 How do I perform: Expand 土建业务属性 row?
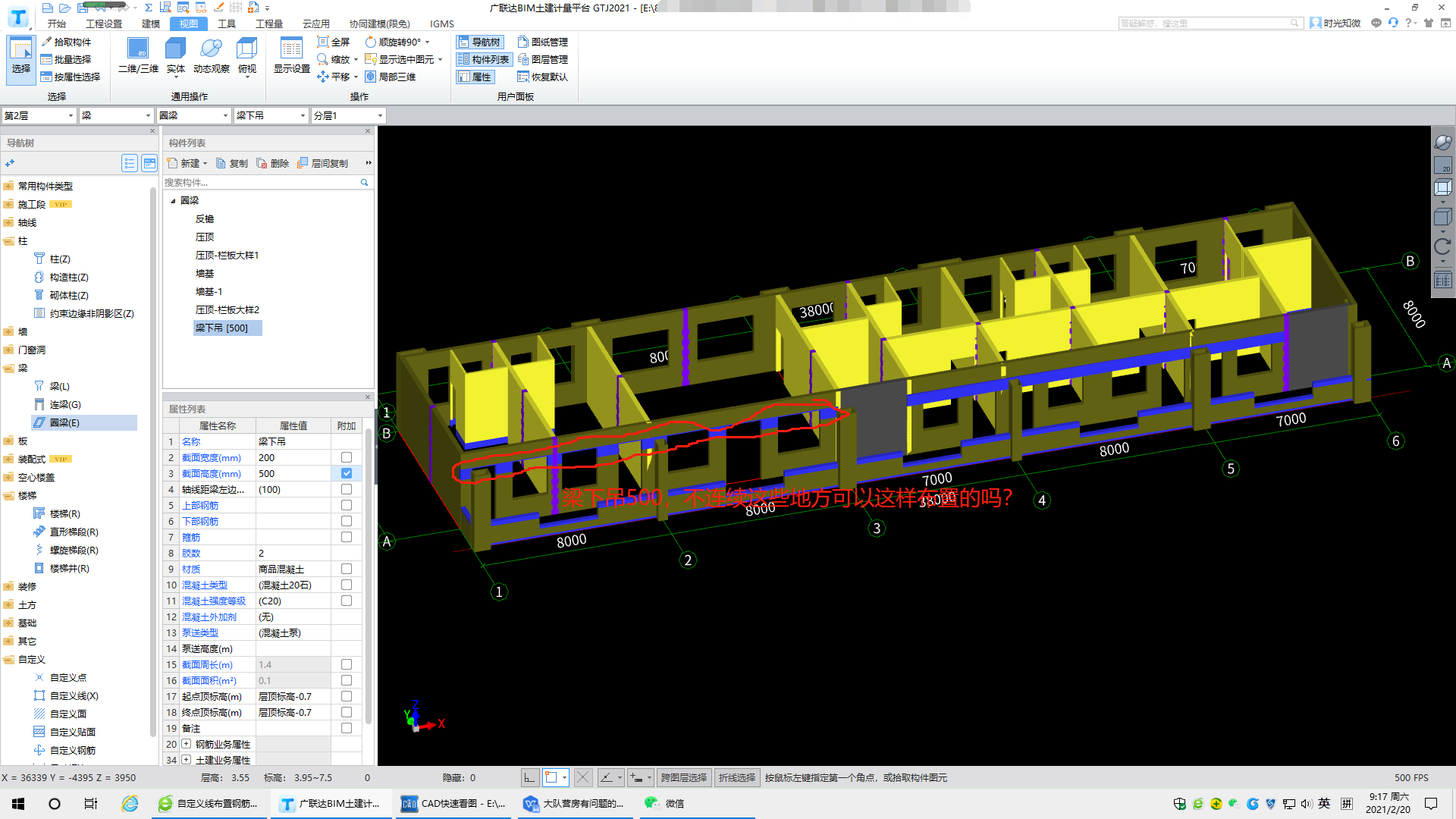coord(186,760)
